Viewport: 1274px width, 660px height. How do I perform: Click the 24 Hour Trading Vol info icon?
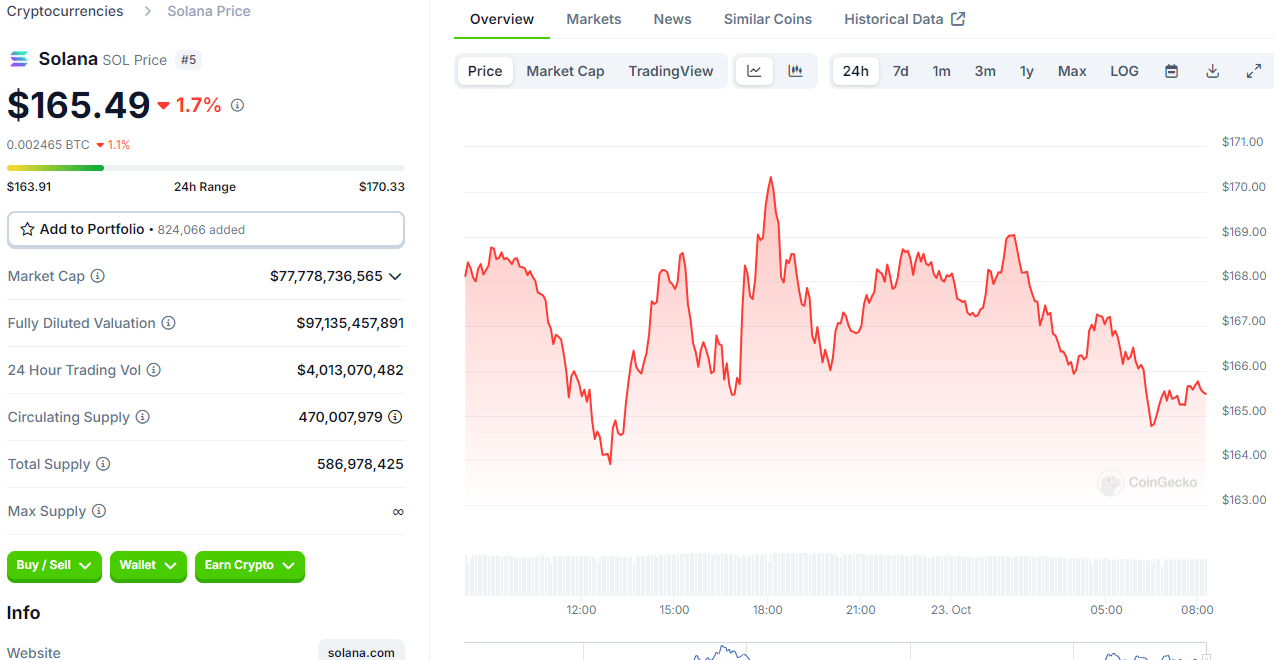[x=154, y=370]
